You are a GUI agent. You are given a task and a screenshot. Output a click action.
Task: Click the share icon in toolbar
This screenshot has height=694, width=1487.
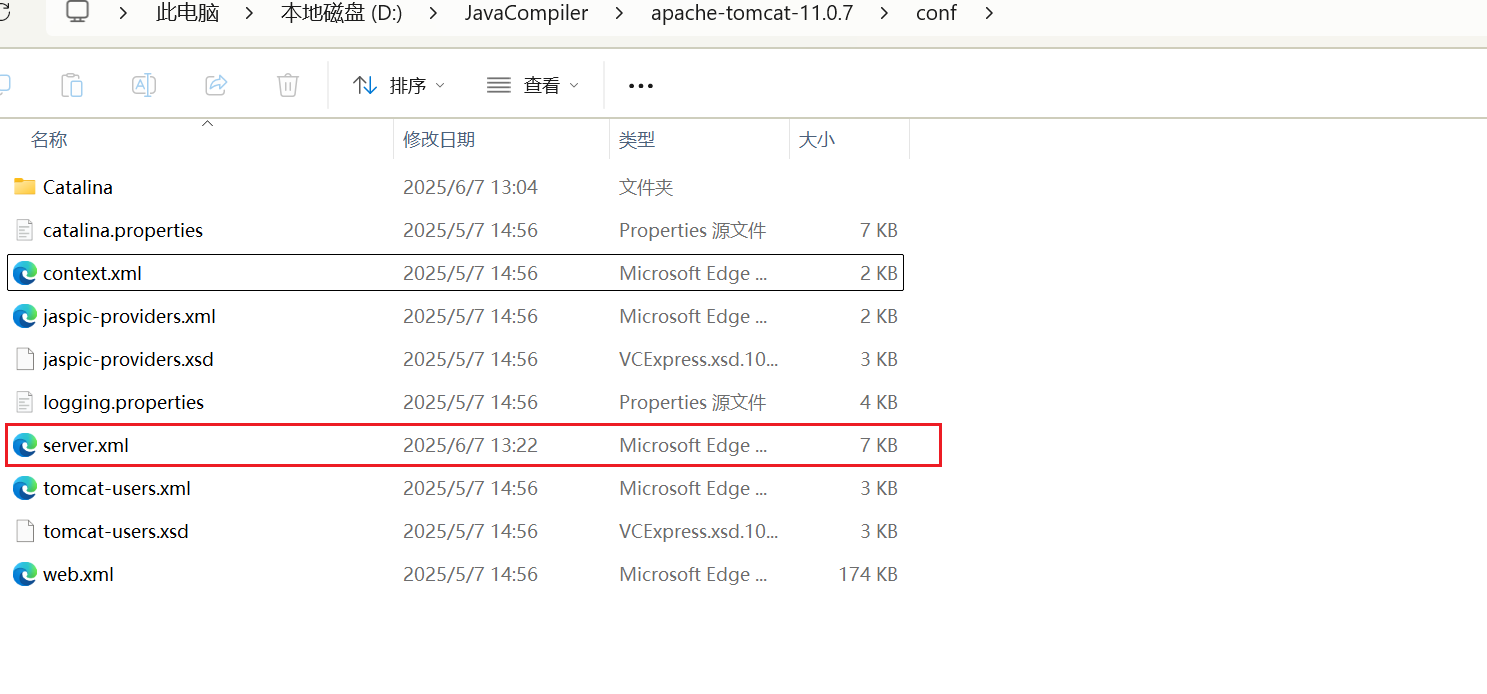click(x=216, y=85)
